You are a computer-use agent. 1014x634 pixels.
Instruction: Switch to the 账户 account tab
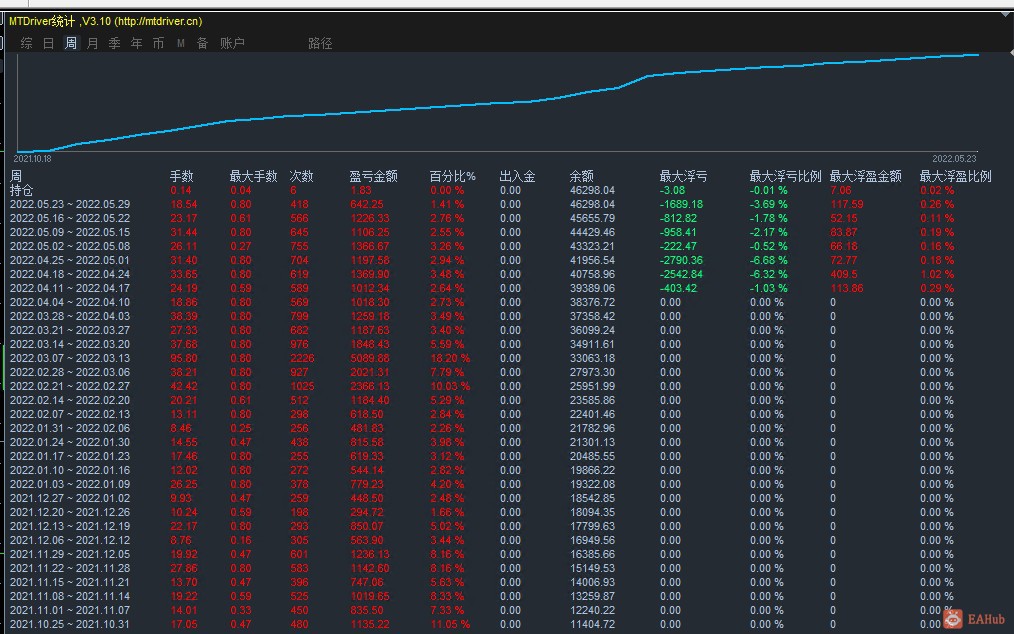232,43
